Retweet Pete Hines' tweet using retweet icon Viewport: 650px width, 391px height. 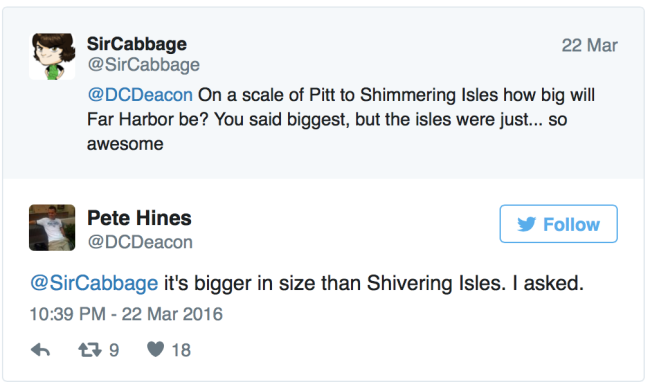click(x=90, y=350)
